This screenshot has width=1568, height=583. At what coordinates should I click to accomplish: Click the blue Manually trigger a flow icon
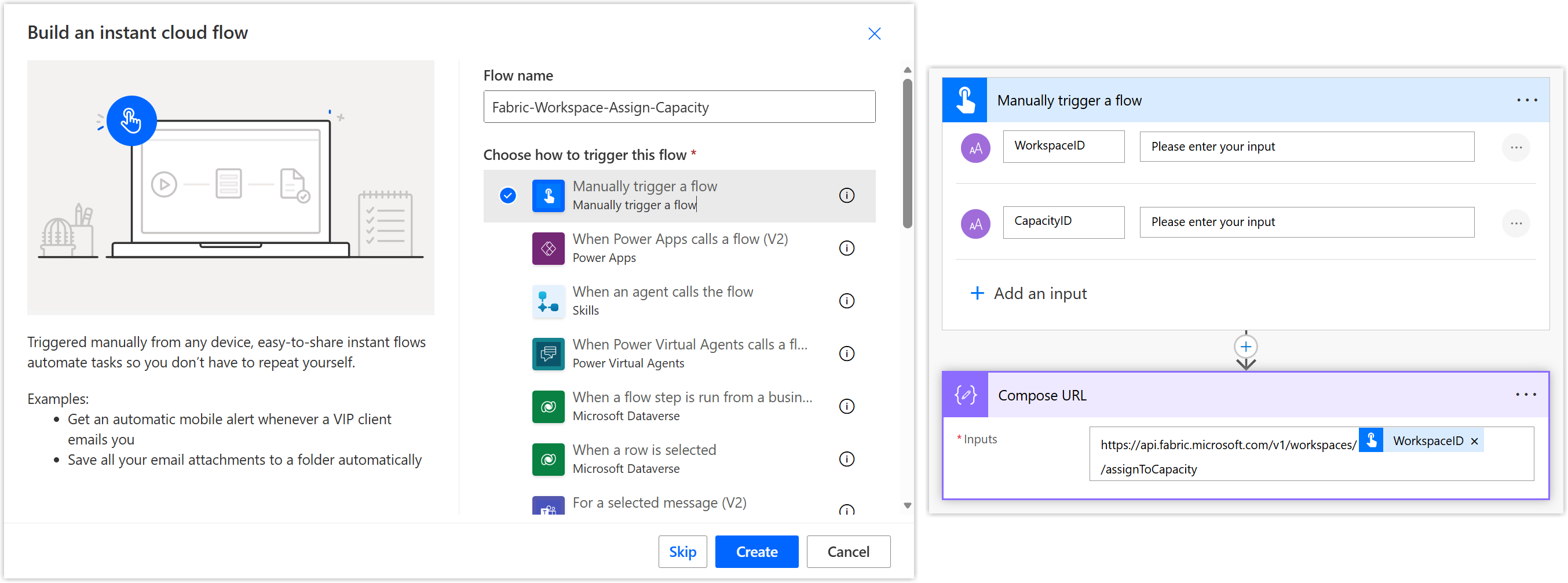(x=548, y=195)
